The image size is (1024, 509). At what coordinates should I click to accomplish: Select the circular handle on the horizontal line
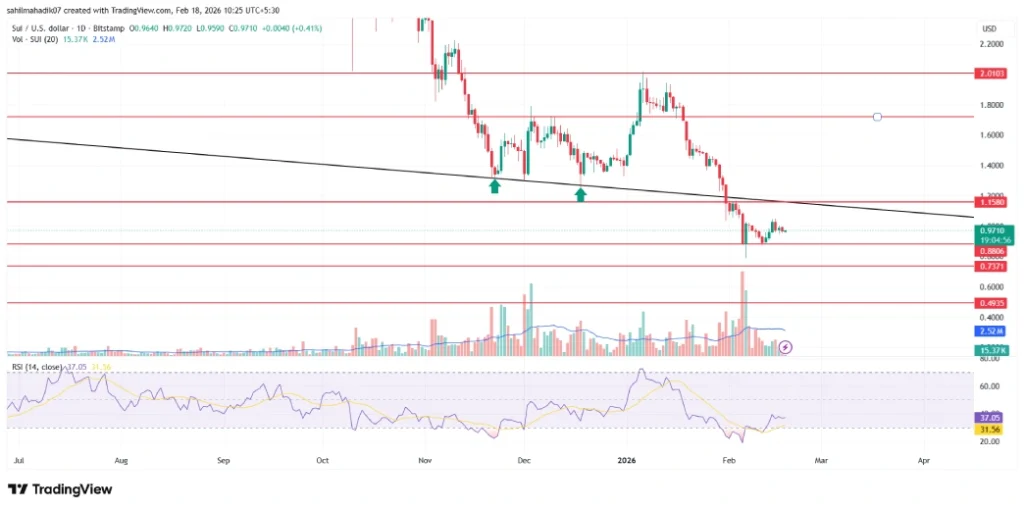pyautogui.click(x=877, y=117)
